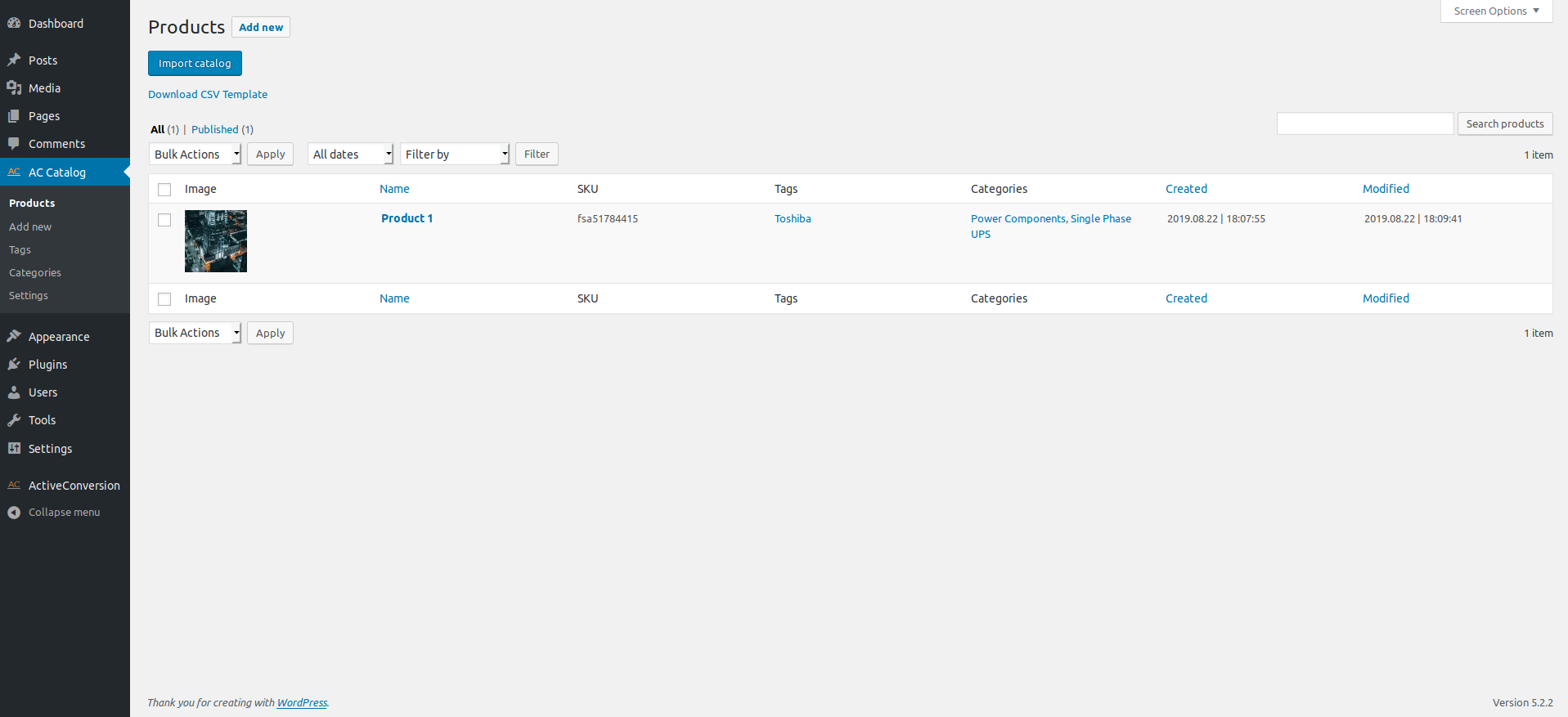
Task: Click Power Components category link
Action: pos(1018,218)
